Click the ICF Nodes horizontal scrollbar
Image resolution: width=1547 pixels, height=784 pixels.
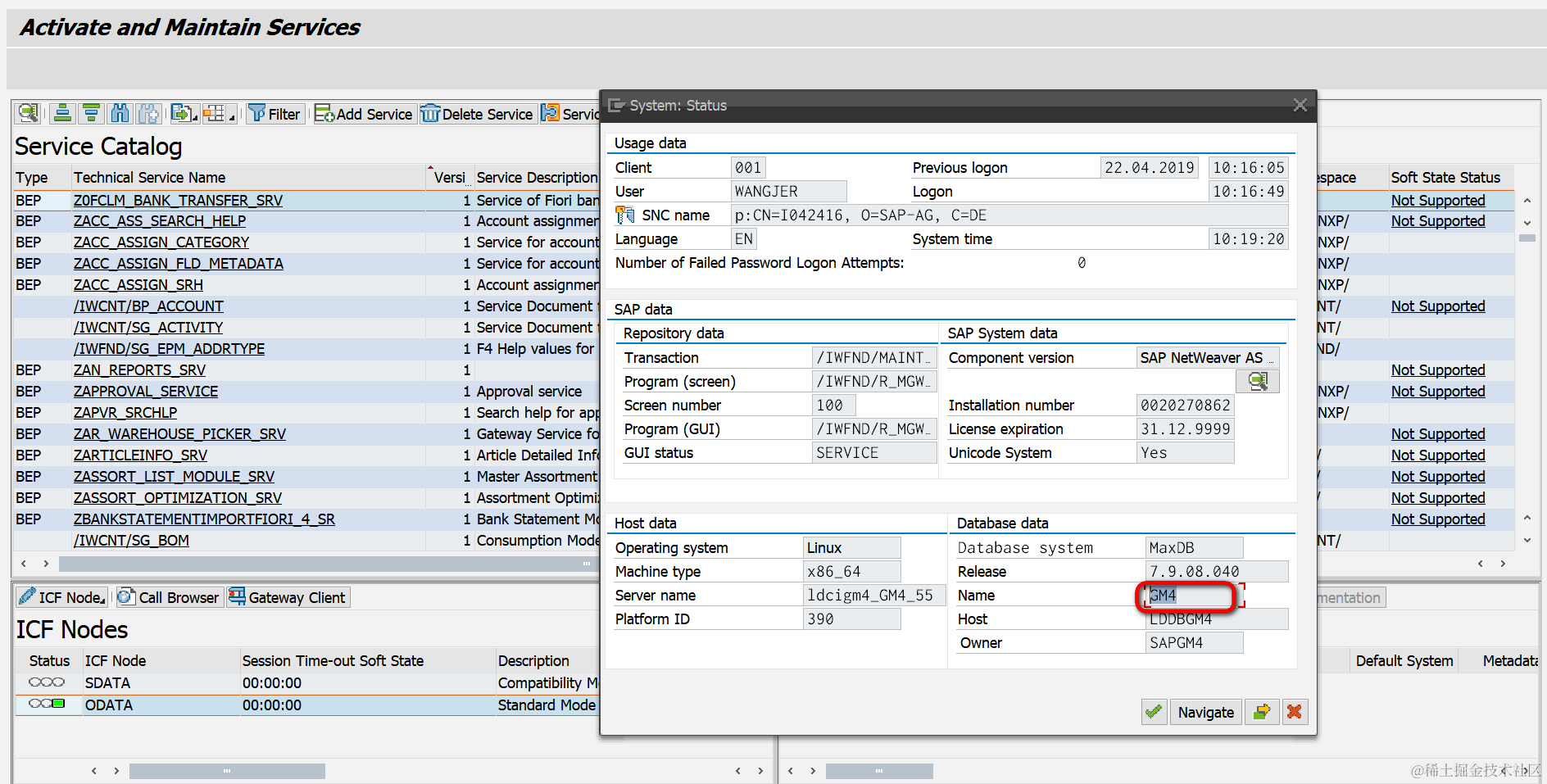227,771
